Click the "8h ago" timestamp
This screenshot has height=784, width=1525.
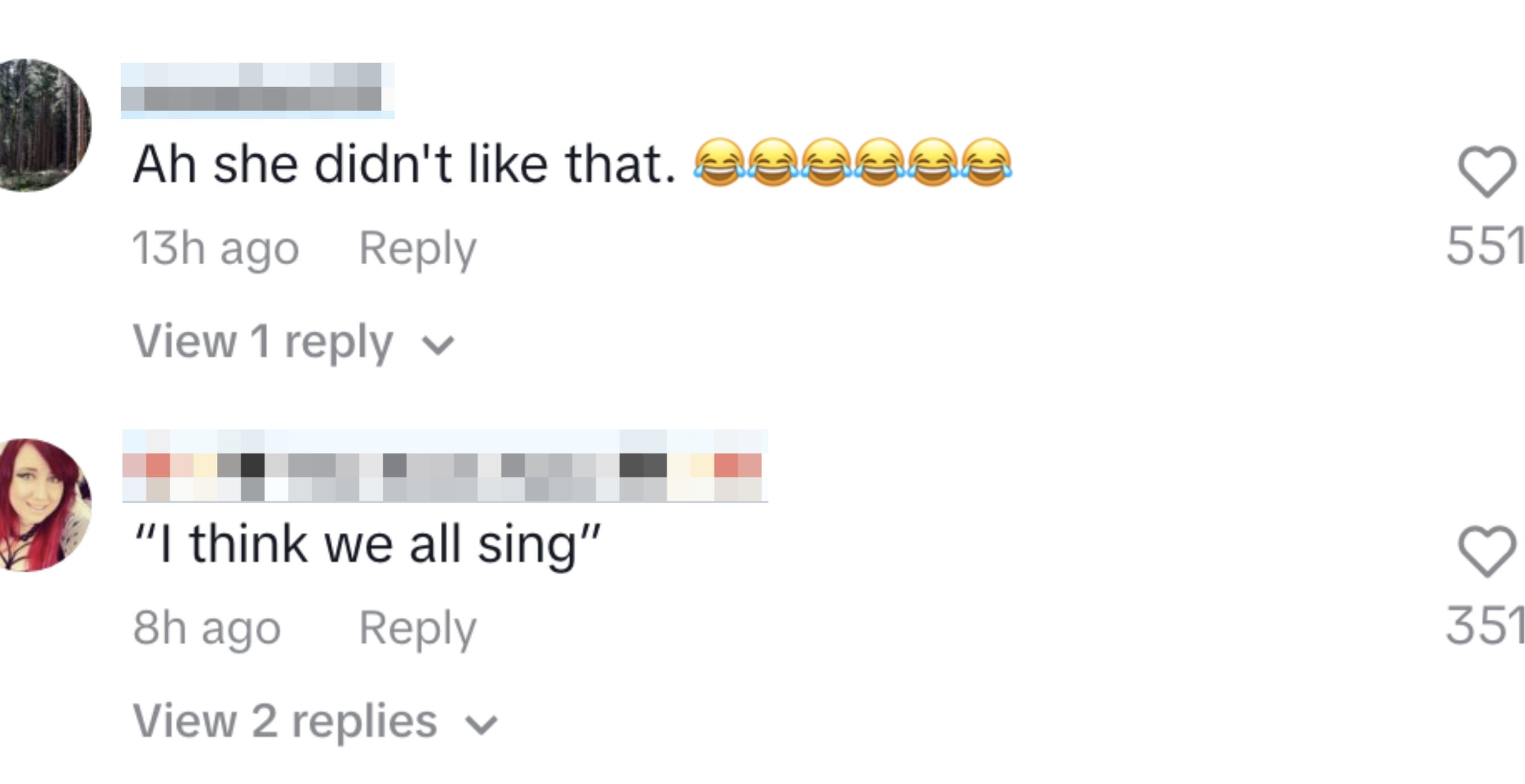207,628
